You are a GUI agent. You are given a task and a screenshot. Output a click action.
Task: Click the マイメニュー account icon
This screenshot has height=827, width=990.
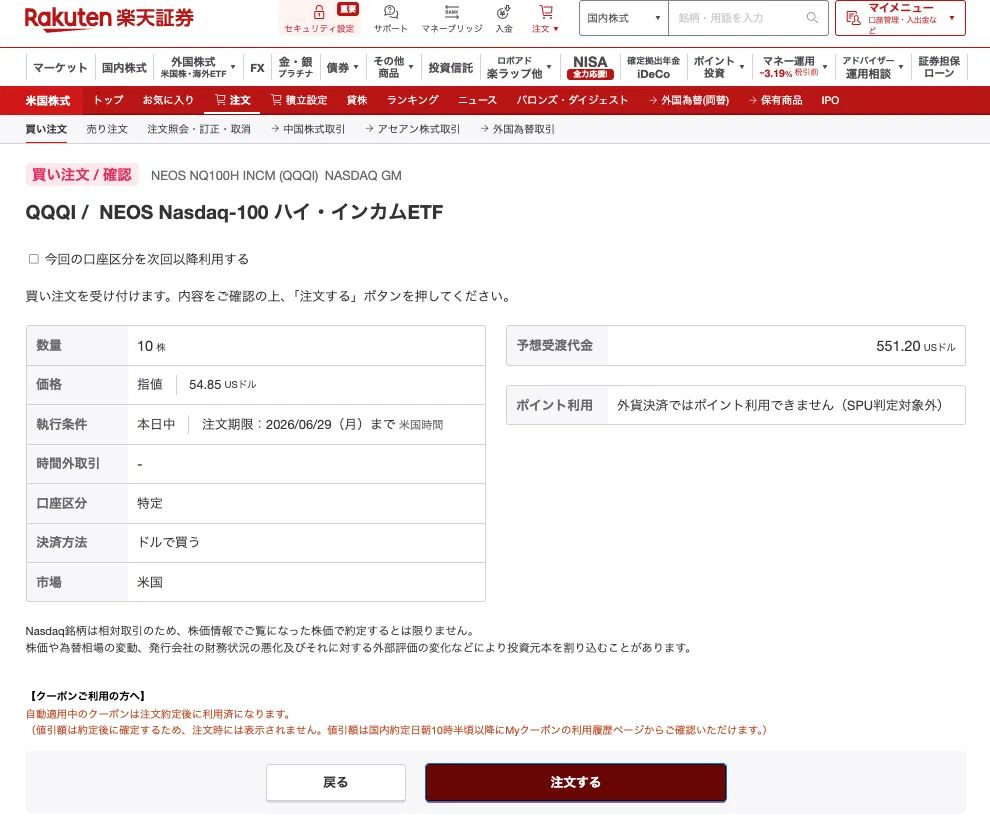point(853,18)
